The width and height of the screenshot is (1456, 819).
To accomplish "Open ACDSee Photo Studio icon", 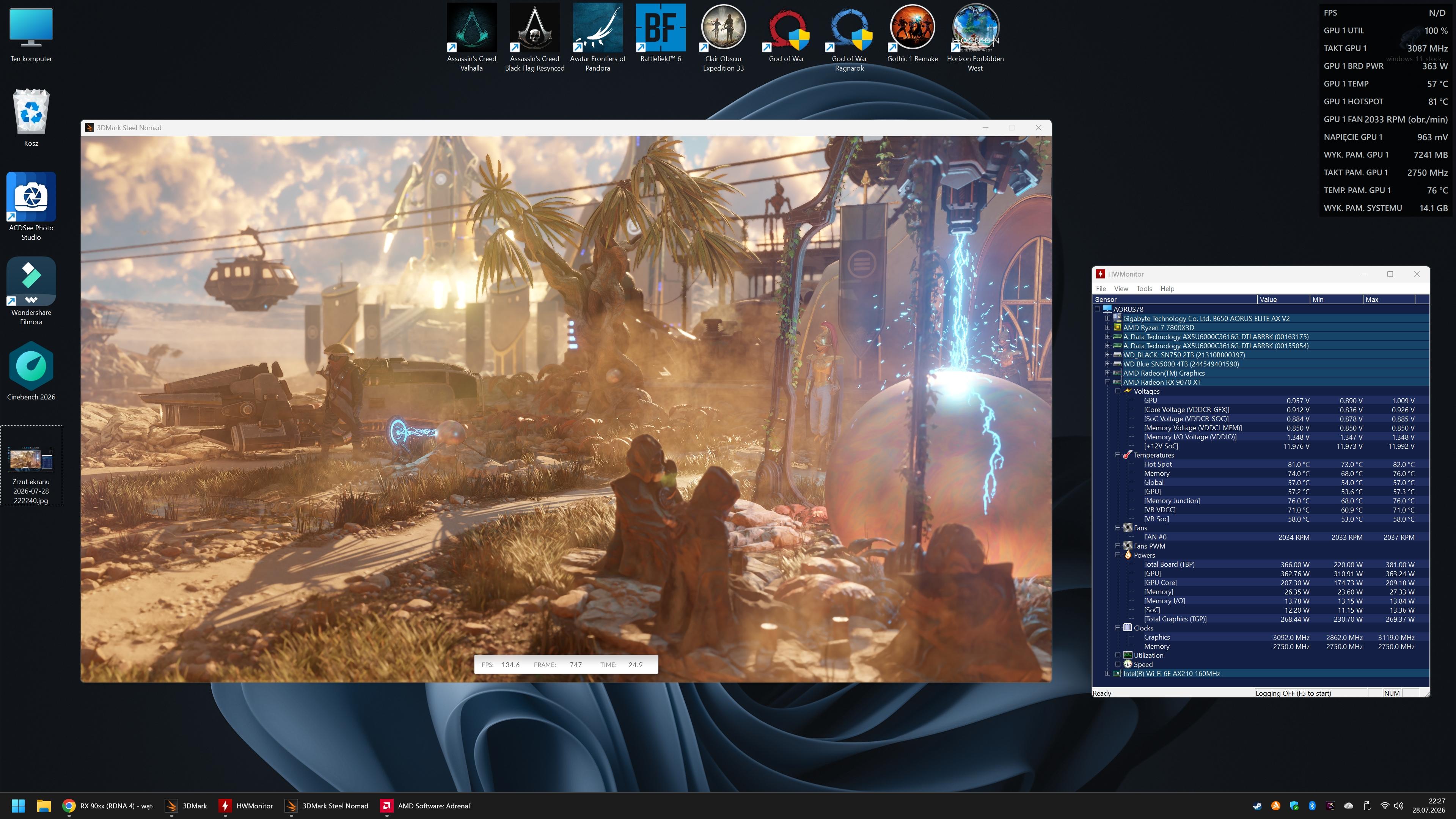I will coord(31,206).
